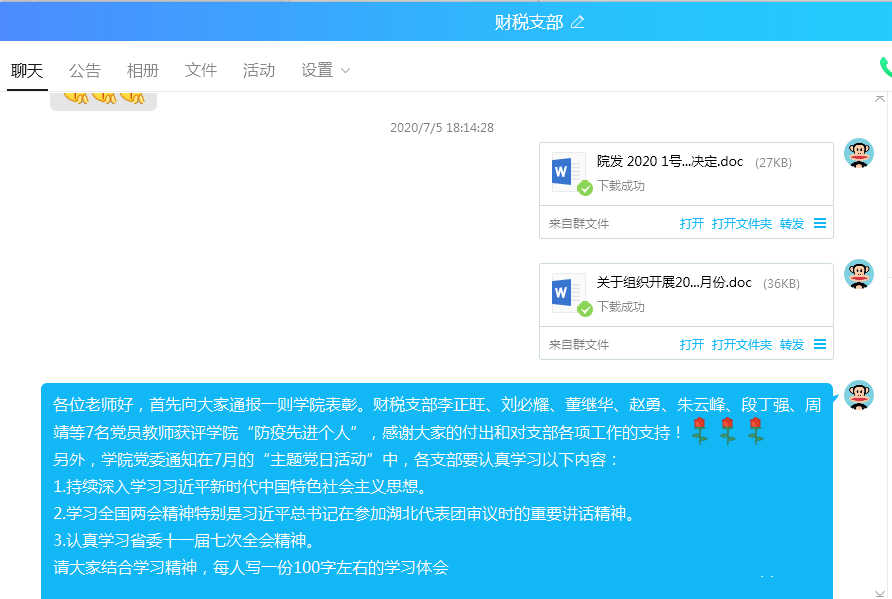Select the 活动 tab

[x=259, y=70]
